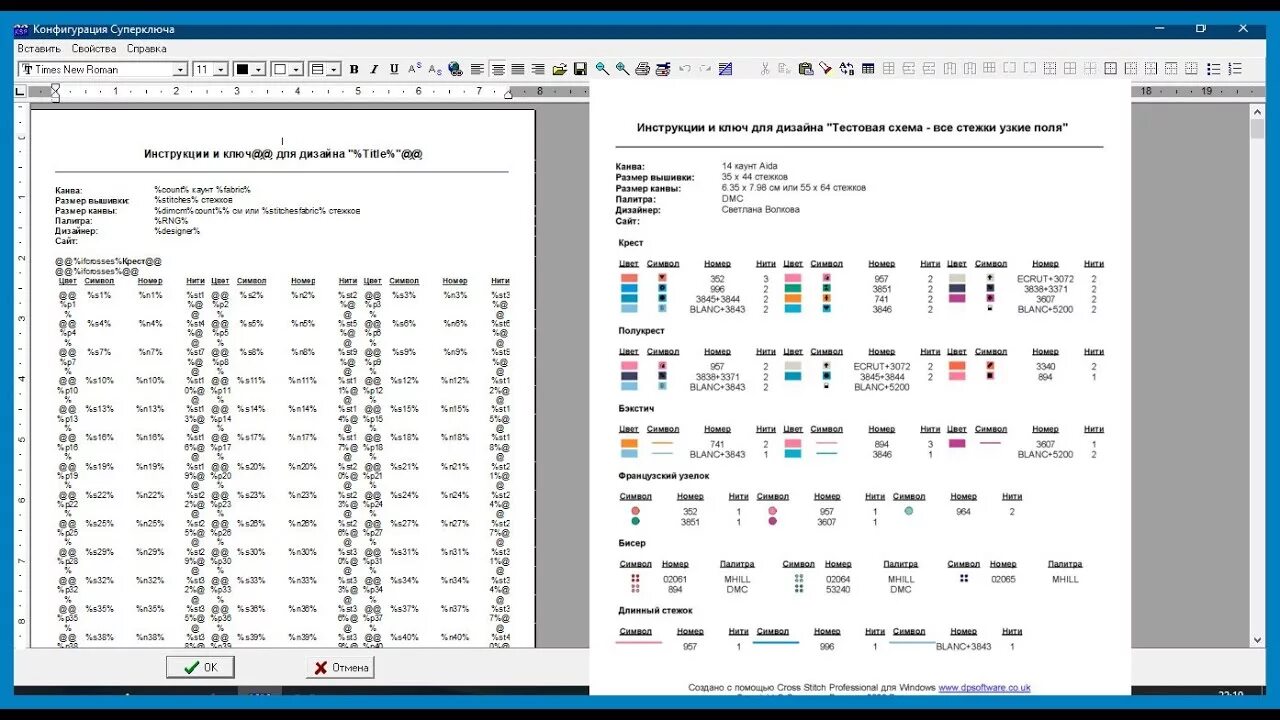Click the 02061 bead number
This screenshot has width=1280, height=720.
pyautogui.click(x=675, y=579)
